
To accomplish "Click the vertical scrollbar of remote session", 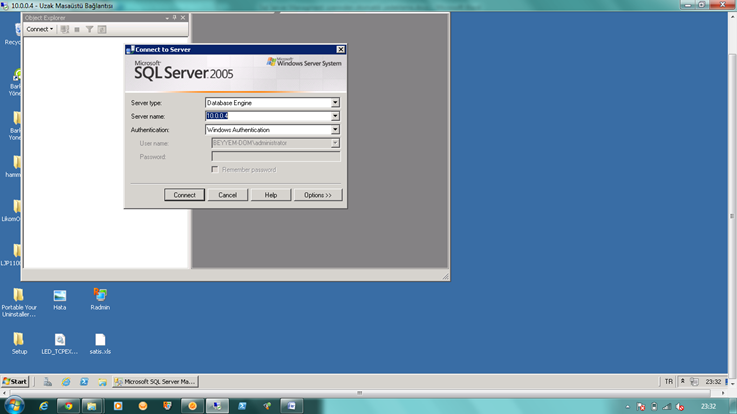I will [x=732, y=216].
